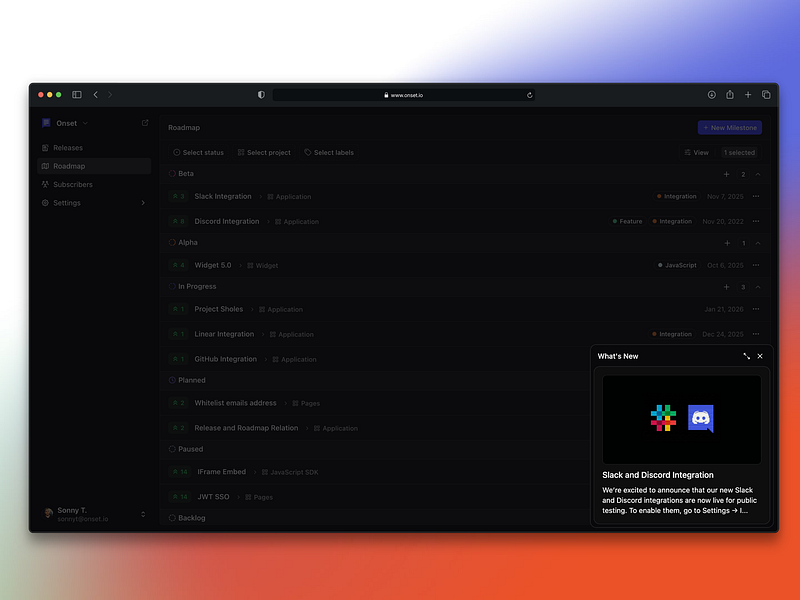The image size is (800, 600).
Task: Upvote Widget 5.0
Action: pyautogui.click(x=179, y=265)
